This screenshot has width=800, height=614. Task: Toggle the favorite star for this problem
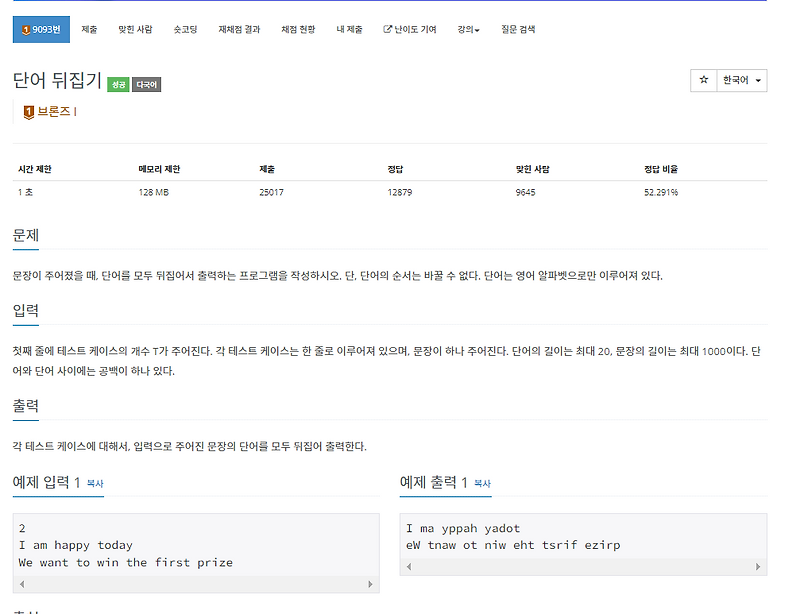(x=703, y=80)
